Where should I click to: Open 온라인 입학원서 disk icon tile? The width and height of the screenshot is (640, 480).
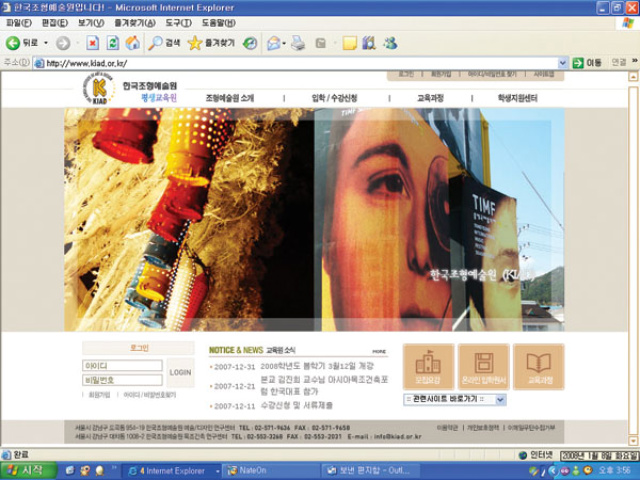point(484,366)
